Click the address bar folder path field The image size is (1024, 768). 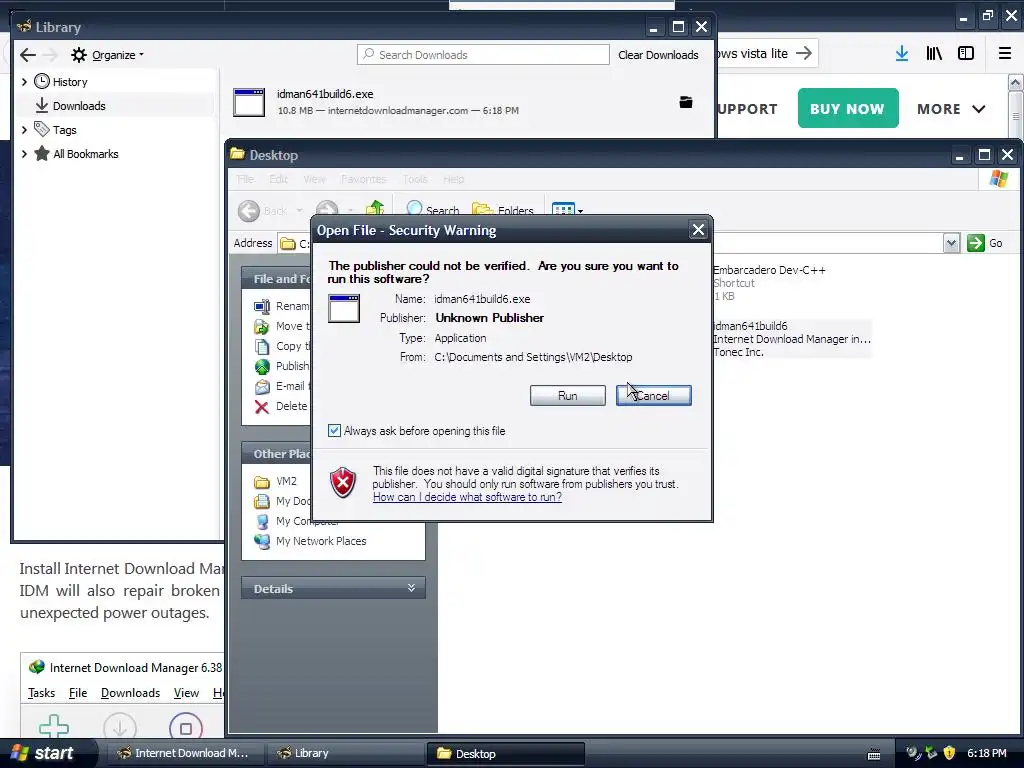pos(620,243)
